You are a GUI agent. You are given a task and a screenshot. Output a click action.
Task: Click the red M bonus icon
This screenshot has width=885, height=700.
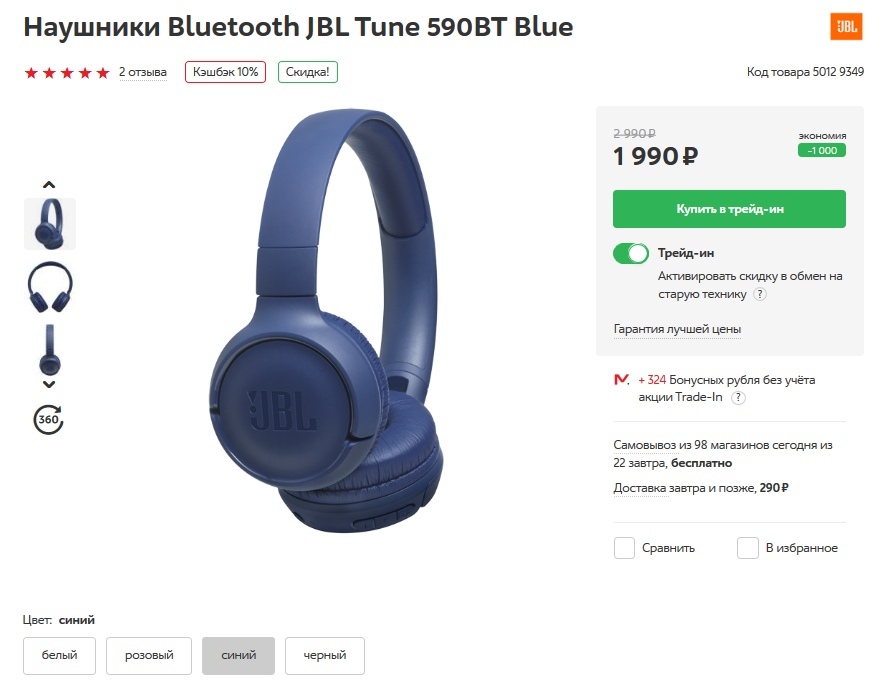[x=621, y=380]
